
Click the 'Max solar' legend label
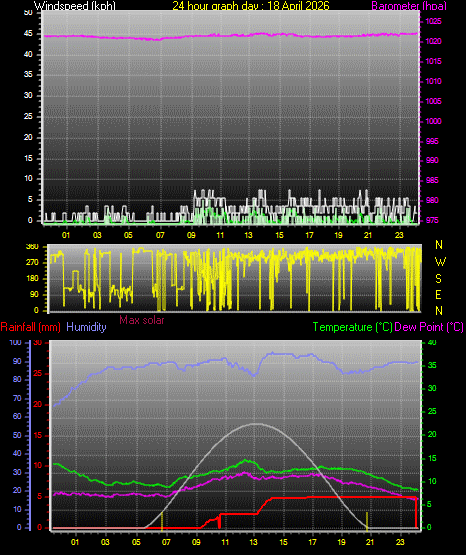pyautogui.click(x=142, y=320)
